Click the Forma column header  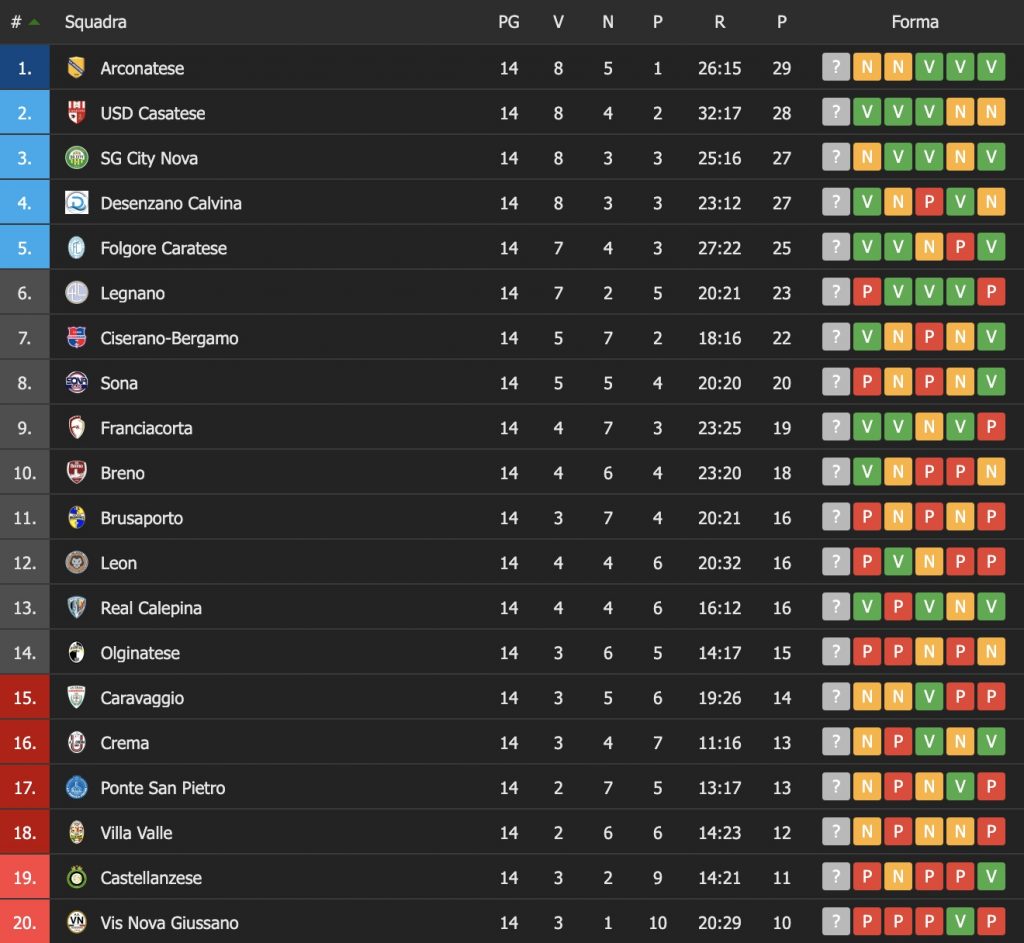(914, 22)
